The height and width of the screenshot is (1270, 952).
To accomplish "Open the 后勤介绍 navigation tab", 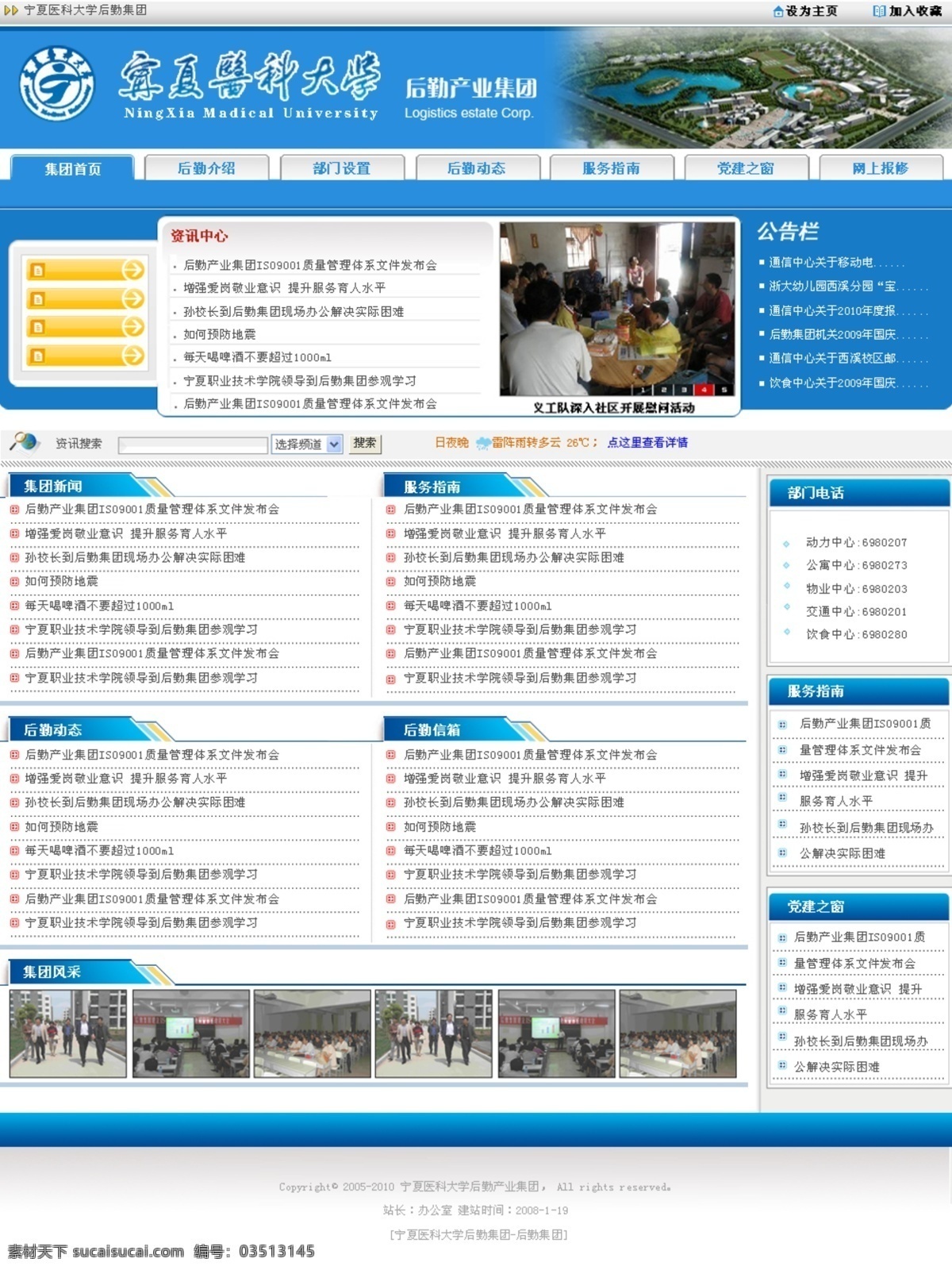I will pyautogui.click(x=206, y=168).
